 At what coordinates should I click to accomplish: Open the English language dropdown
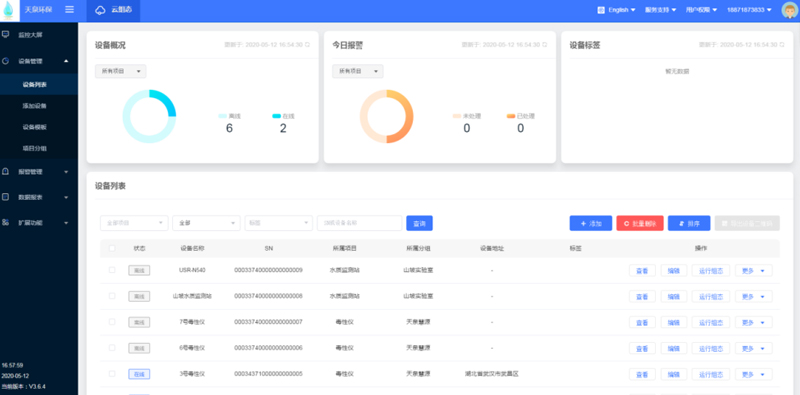[617, 10]
